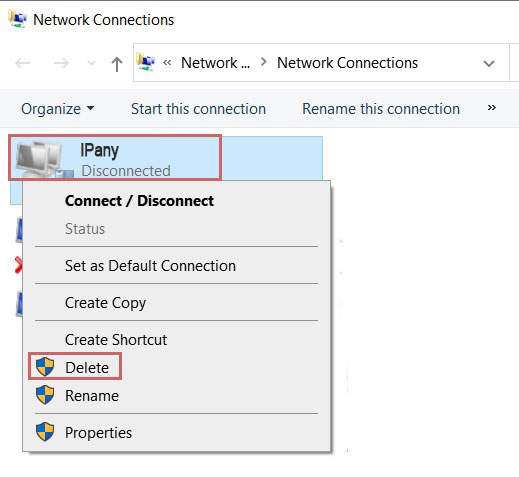This screenshot has height=477, width=519.
Task: Click the shield icon beside Rename
Action: [45, 395]
